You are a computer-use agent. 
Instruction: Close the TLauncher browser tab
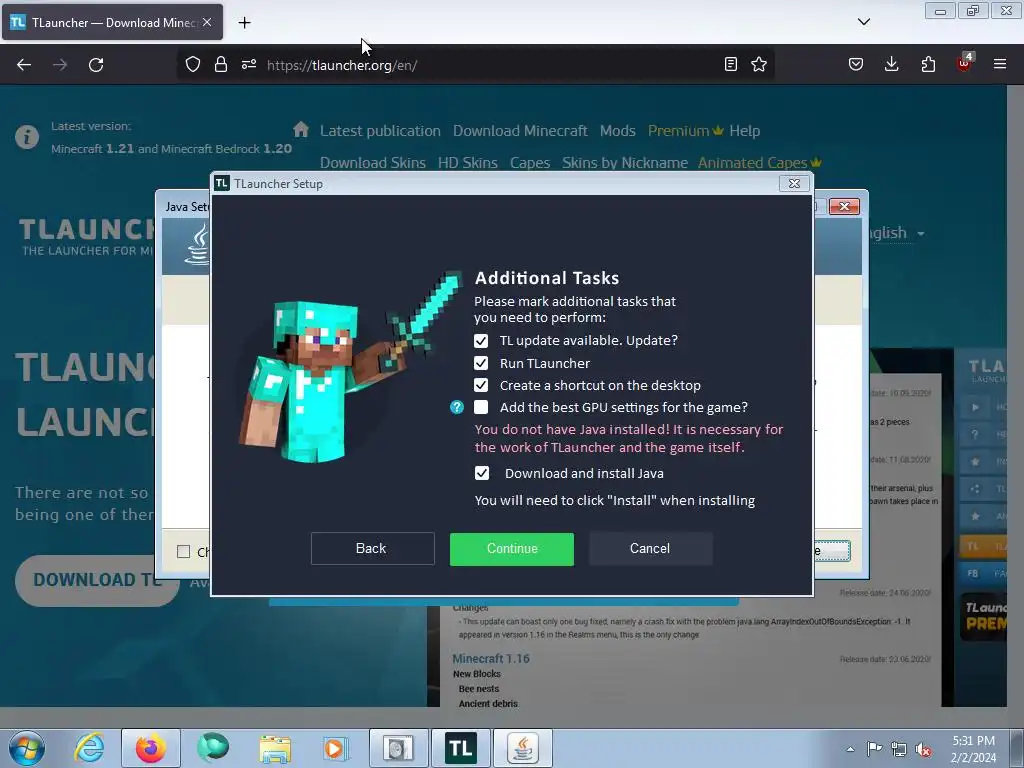coord(207,22)
